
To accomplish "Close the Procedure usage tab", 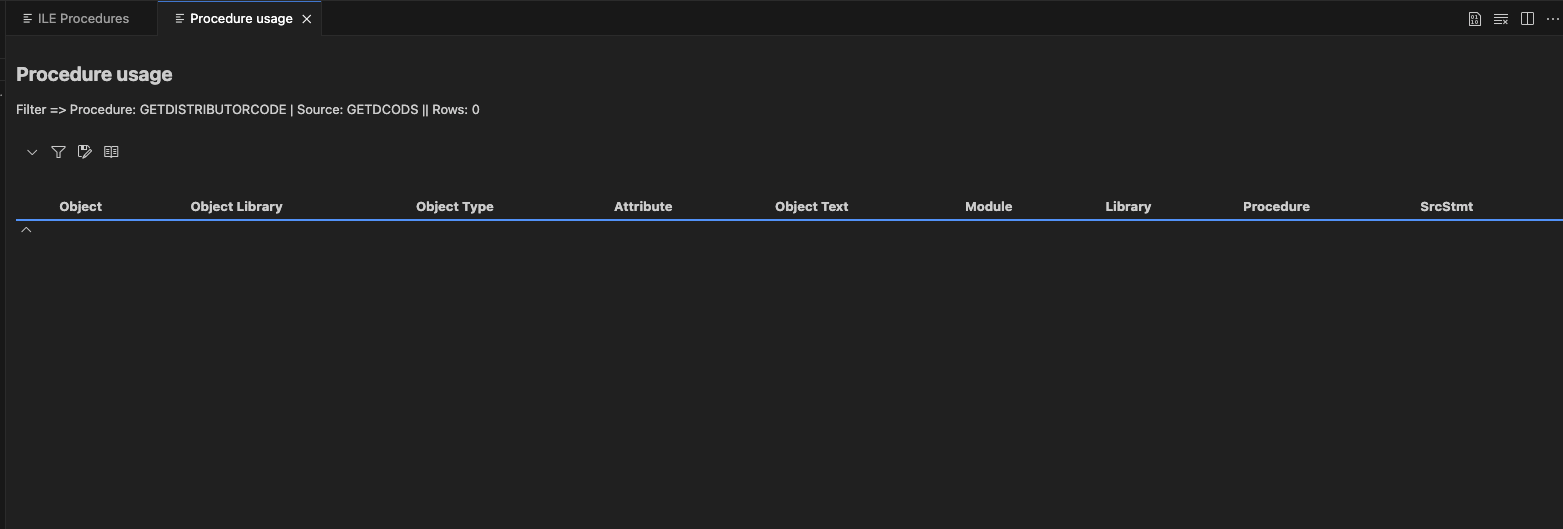I will click(x=307, y=19).
